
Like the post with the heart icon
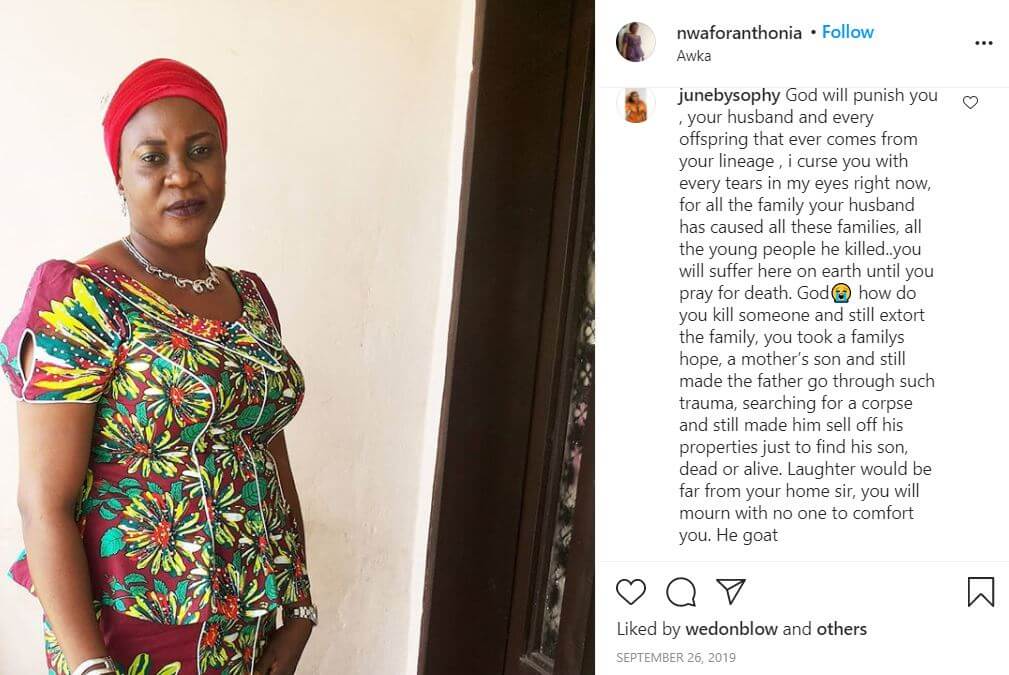coord(631,591)
